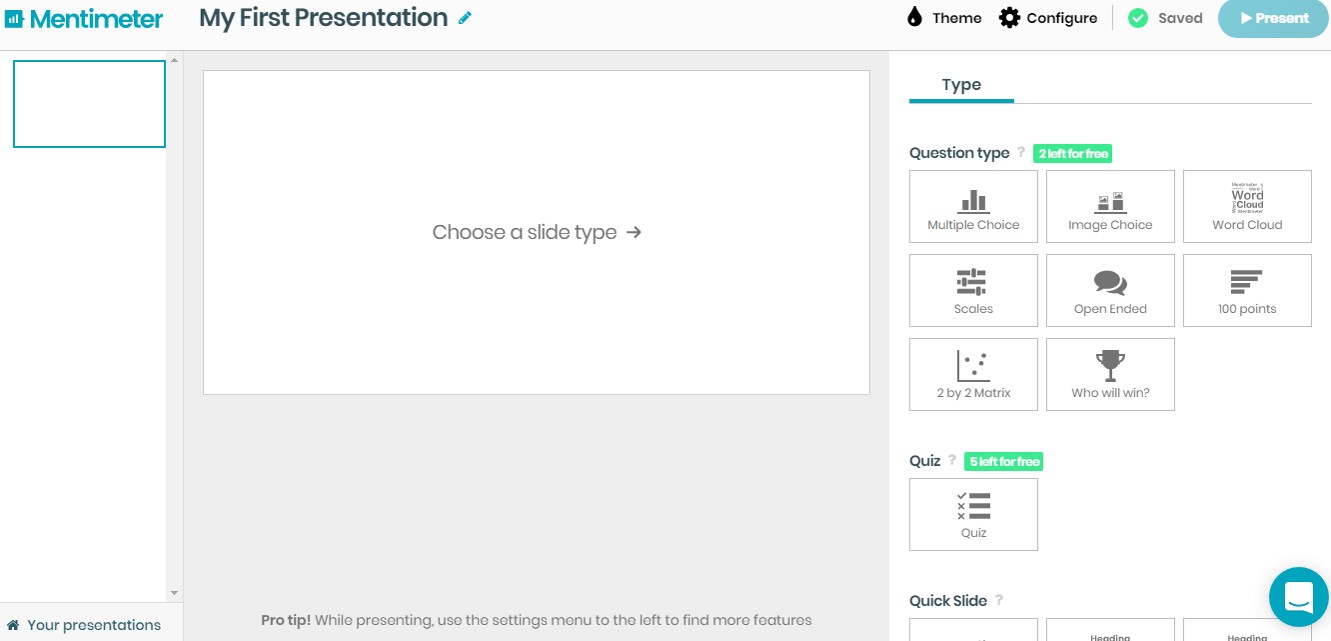1331x641 pixels.
Task: Pick the Word Cloud slide type
Action: click(1247, 207)
